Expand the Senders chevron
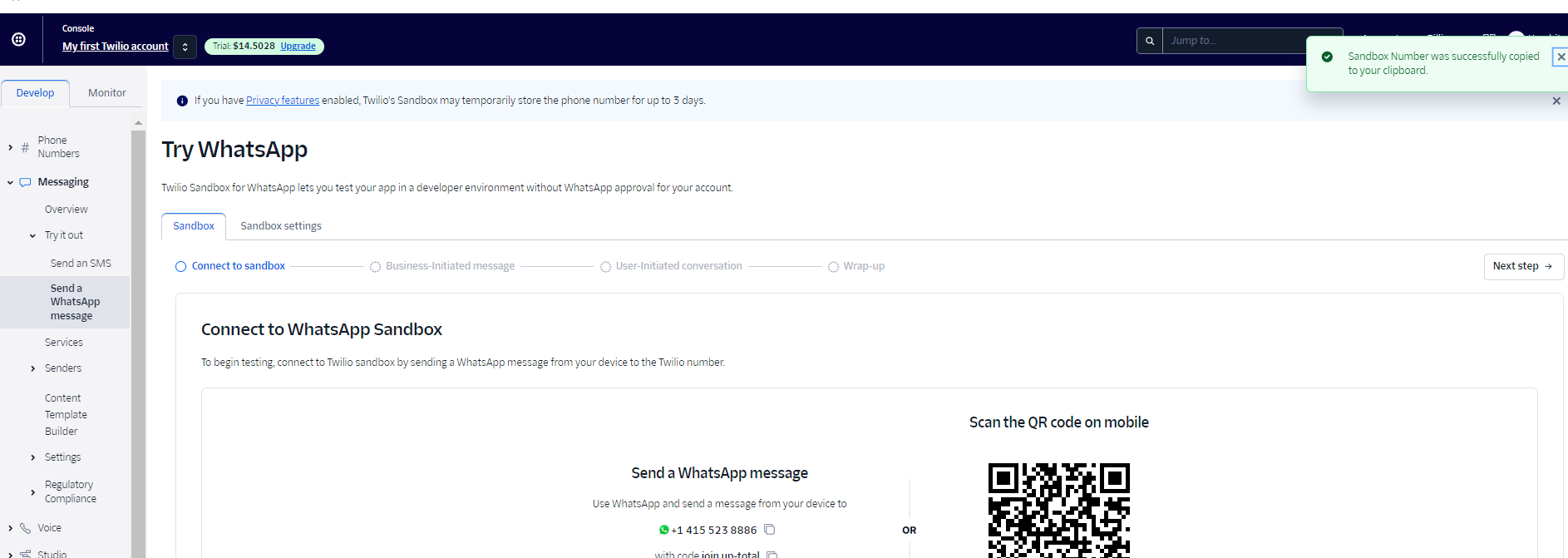 click(32, 368)
